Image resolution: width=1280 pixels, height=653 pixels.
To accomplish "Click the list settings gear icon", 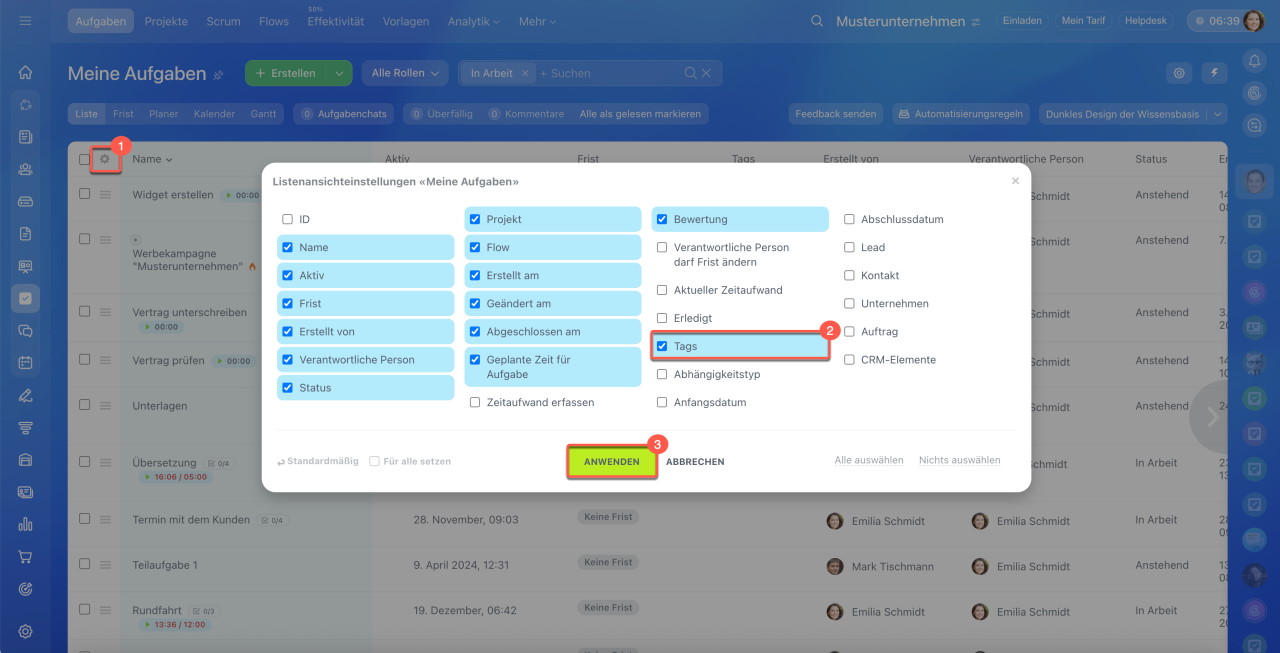I will [104, 159].
